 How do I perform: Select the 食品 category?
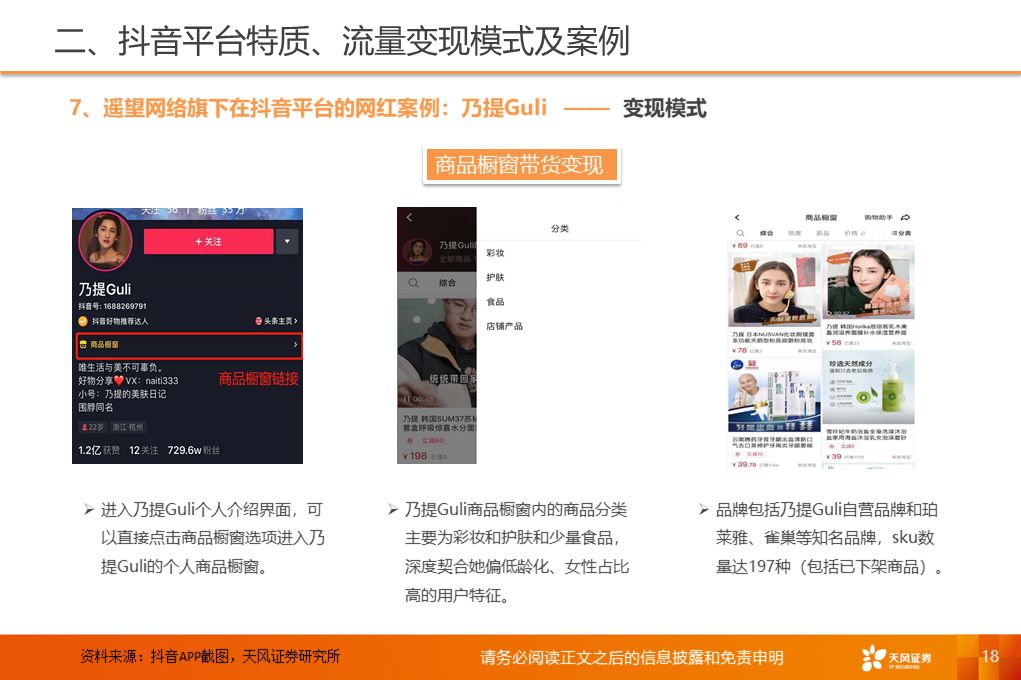pos(495,302)
